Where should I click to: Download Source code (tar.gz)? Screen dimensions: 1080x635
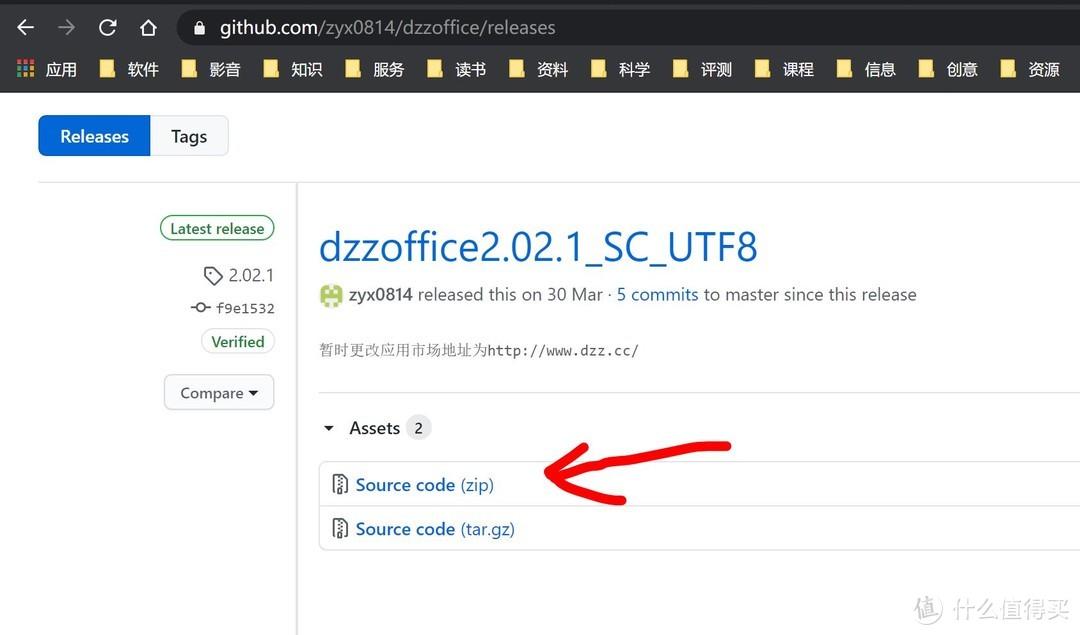point(435,529)
